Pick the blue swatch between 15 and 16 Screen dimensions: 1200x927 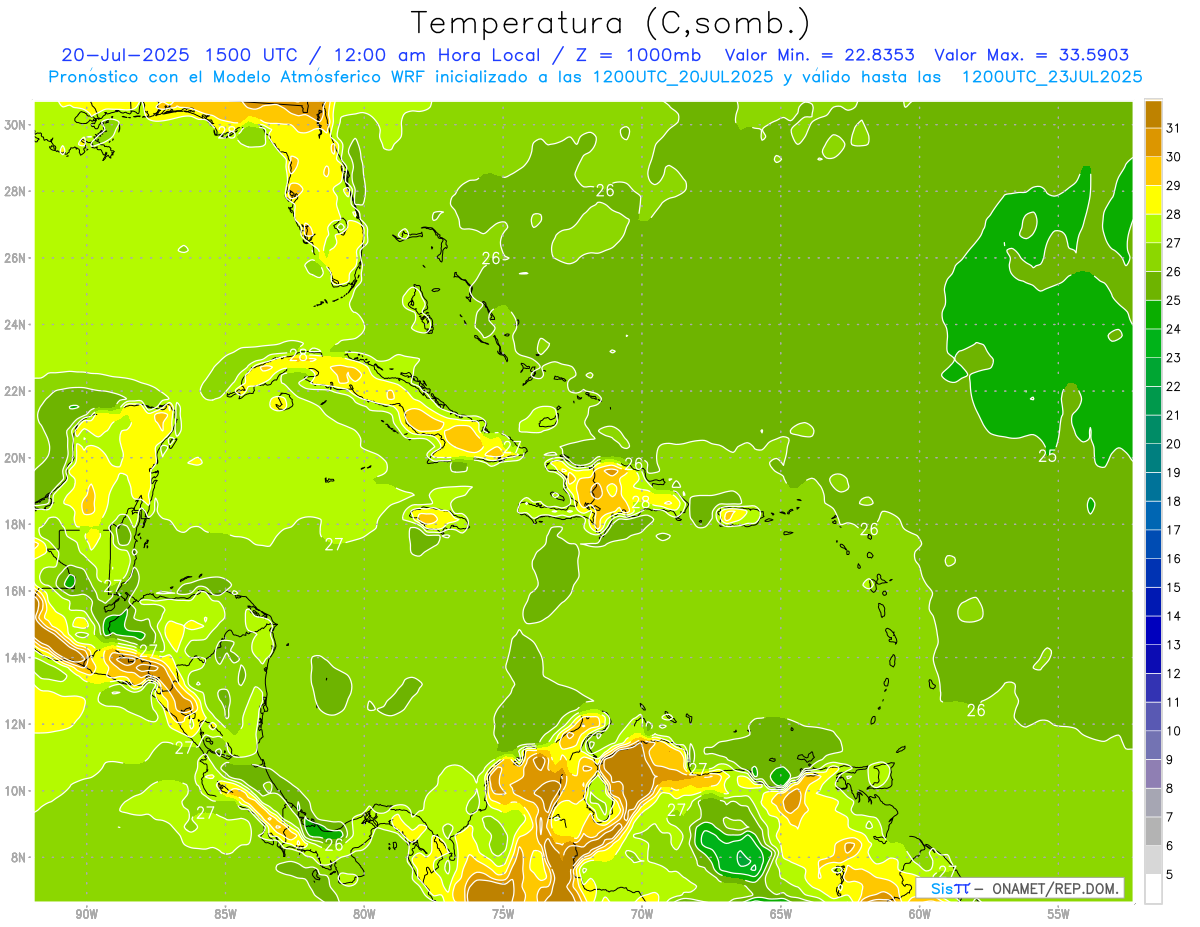pos(1154,573)
